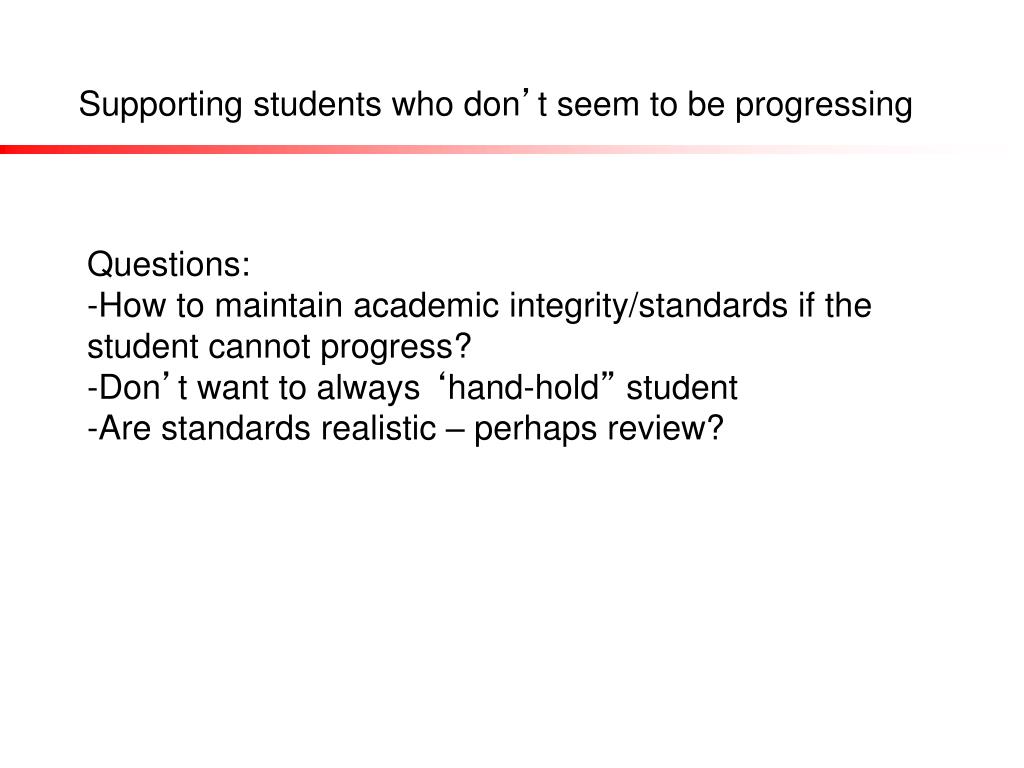Click the word "progressing" in the title

coord(824,106)
